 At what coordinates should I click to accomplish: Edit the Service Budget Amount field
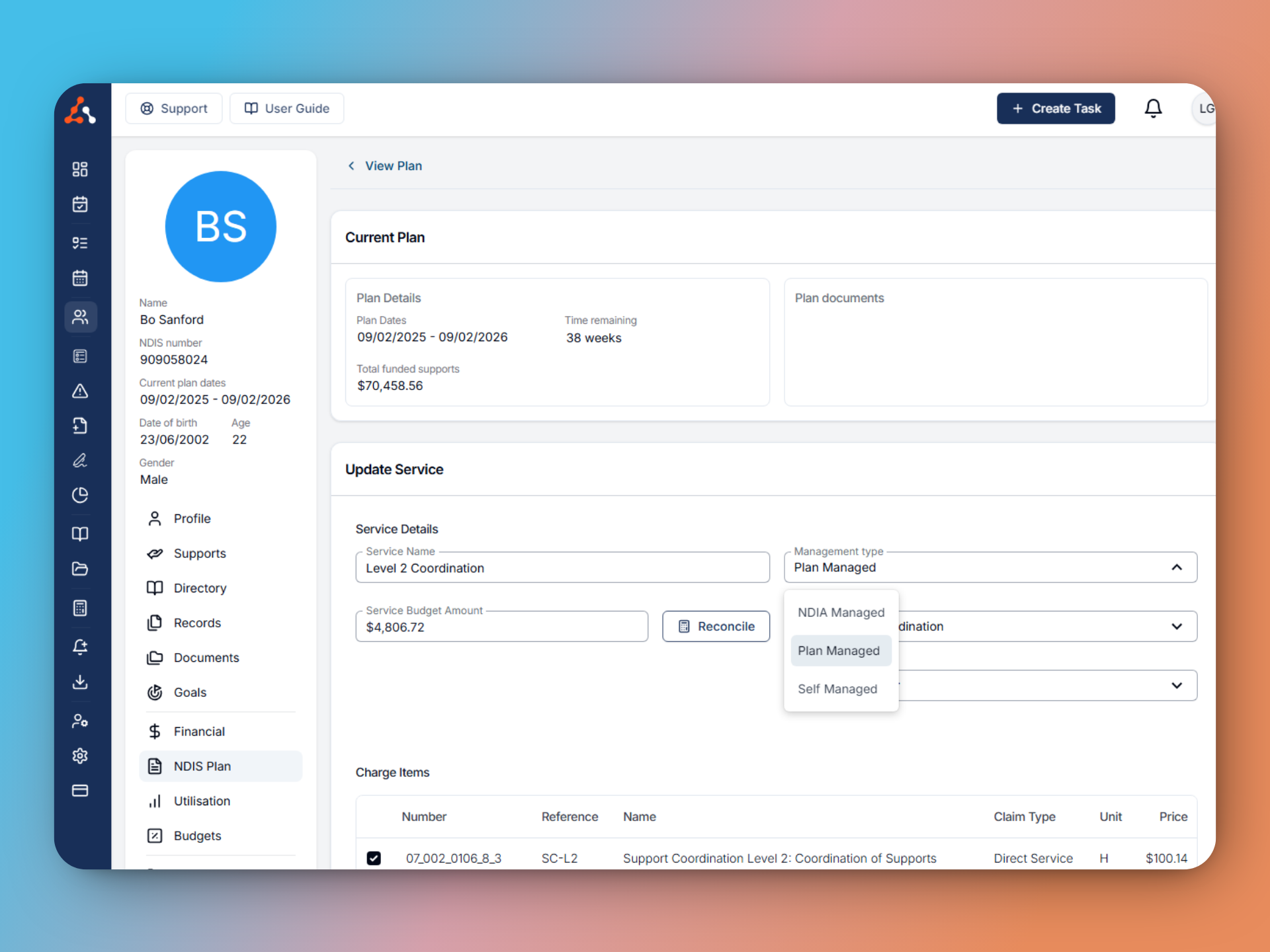[501, 627]
